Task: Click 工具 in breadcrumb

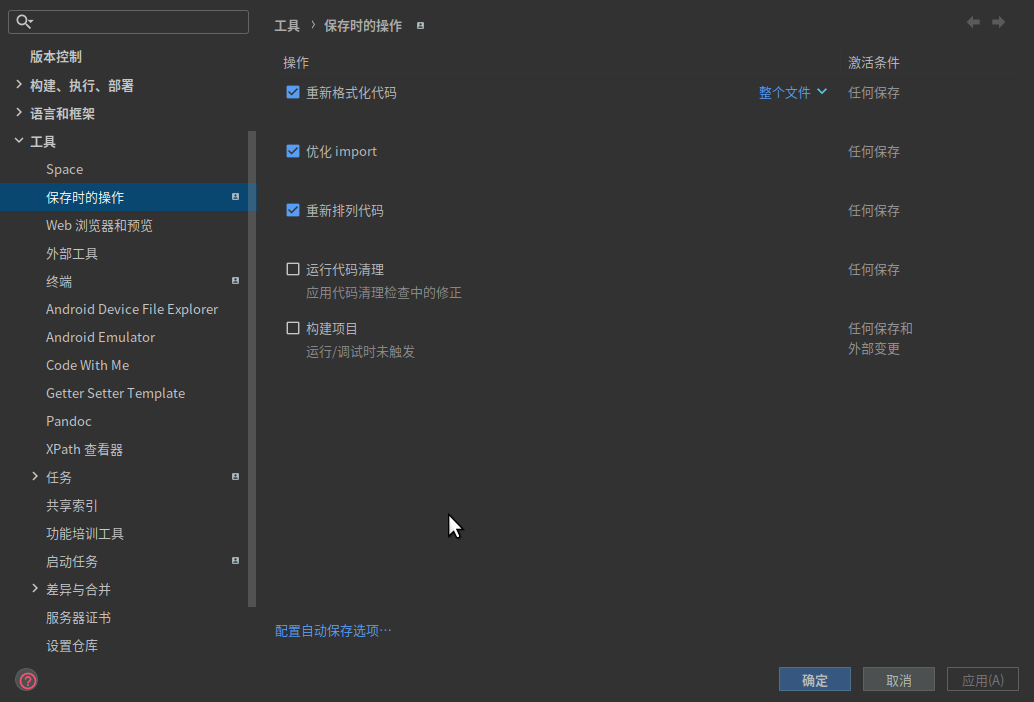Action: 287,26
